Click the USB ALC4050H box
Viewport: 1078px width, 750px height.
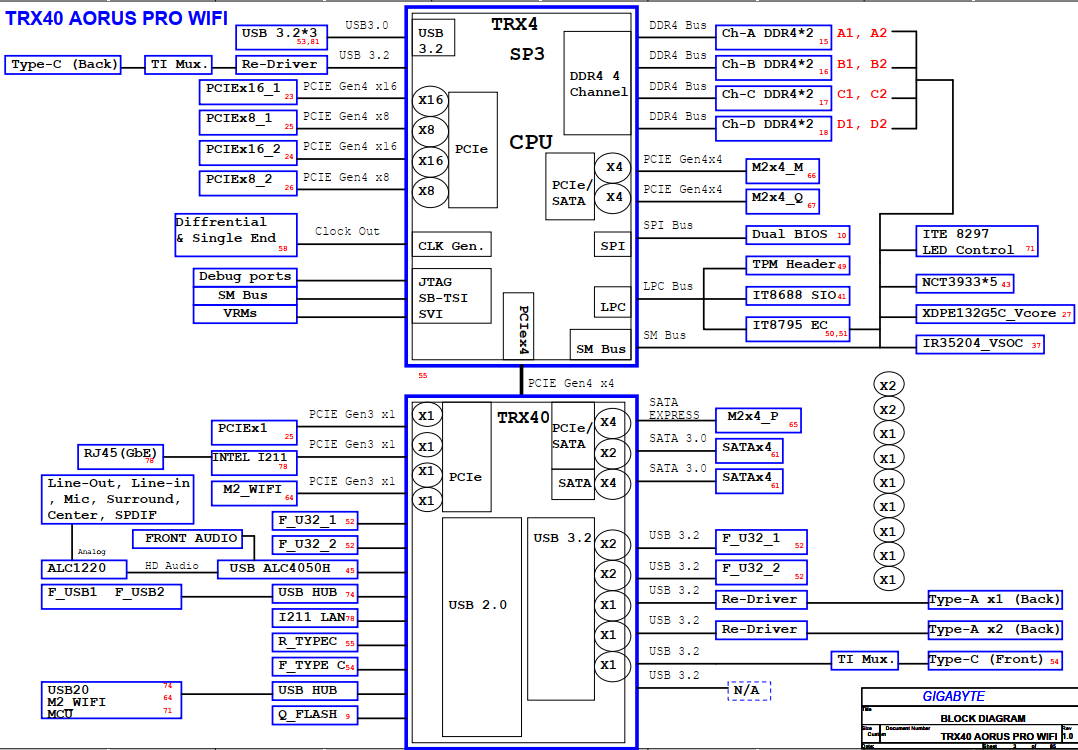[x=287, y=569]
